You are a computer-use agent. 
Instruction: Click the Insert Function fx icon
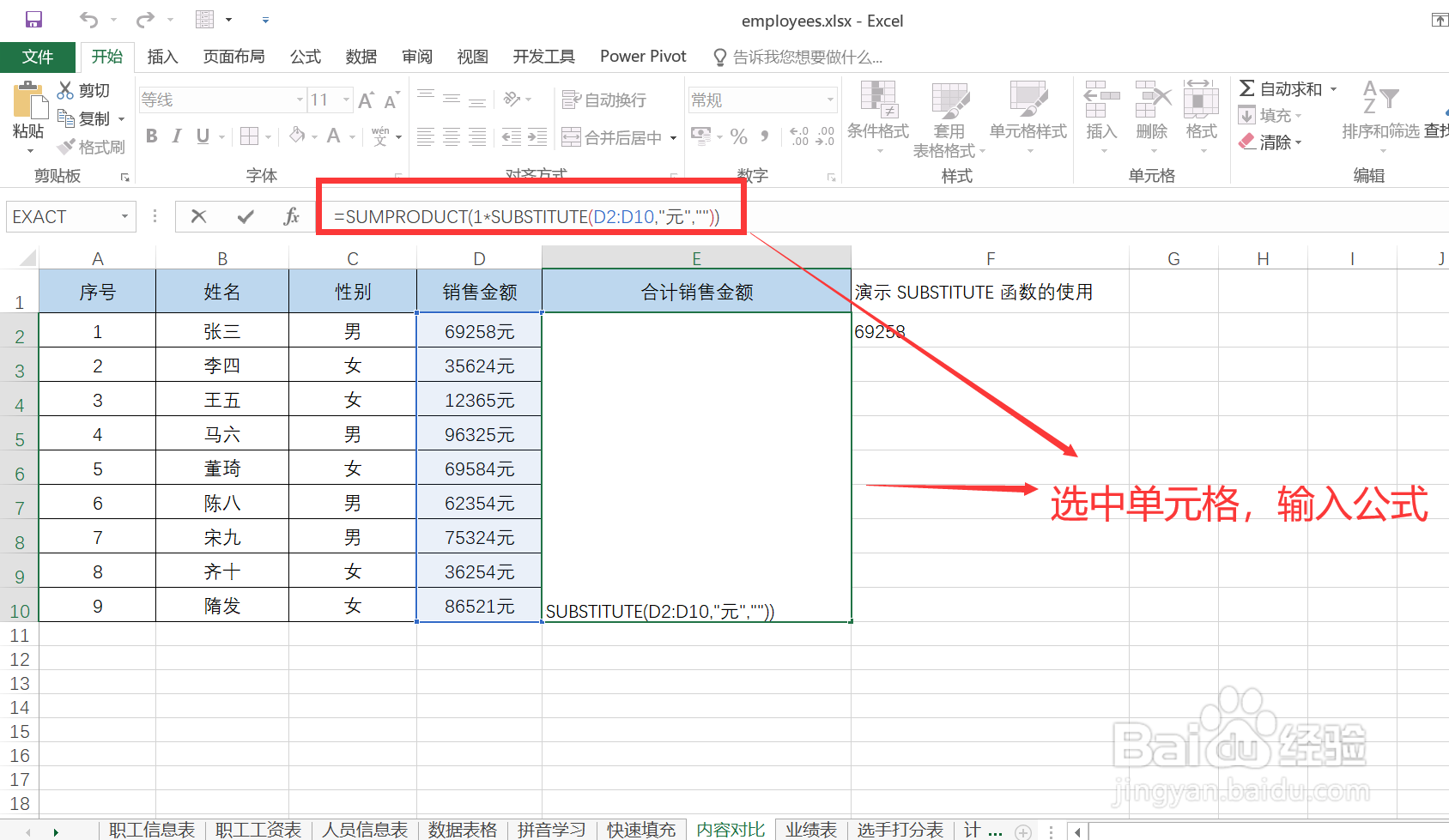pos(292,216)
